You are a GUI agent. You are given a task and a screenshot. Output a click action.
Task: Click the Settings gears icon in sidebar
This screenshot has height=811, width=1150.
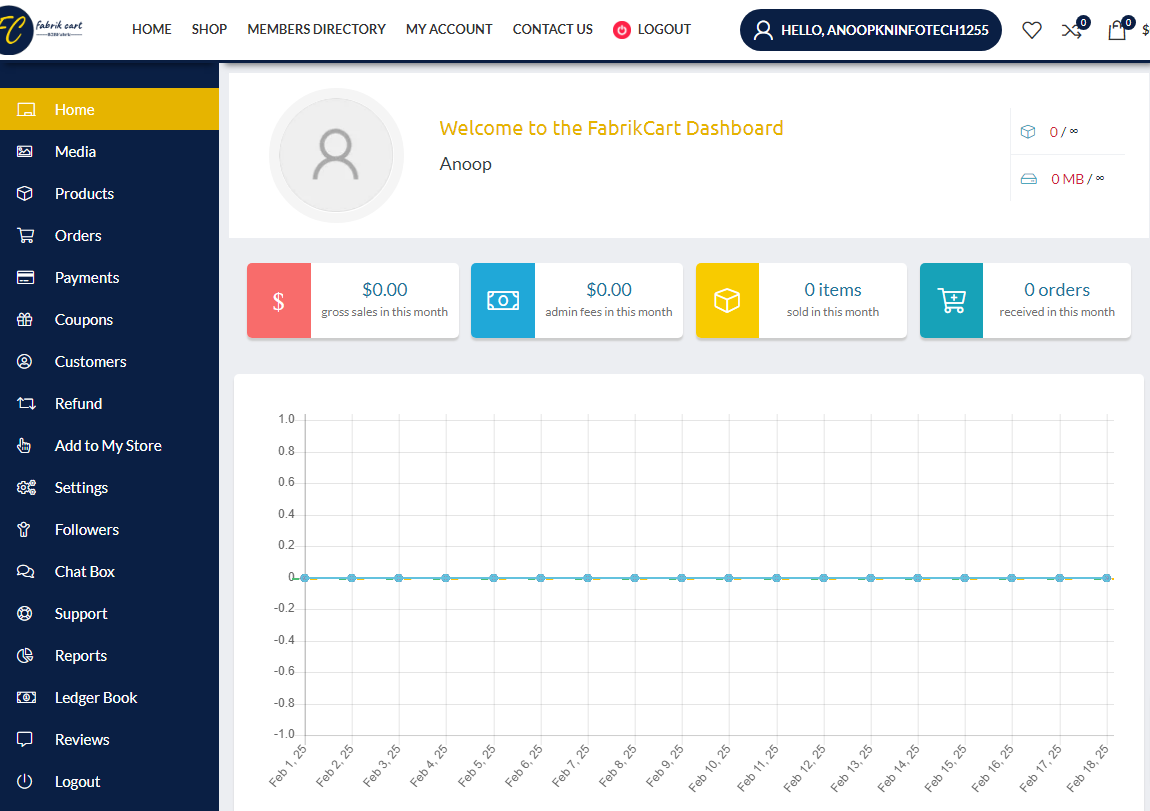(x=26, y=488)
